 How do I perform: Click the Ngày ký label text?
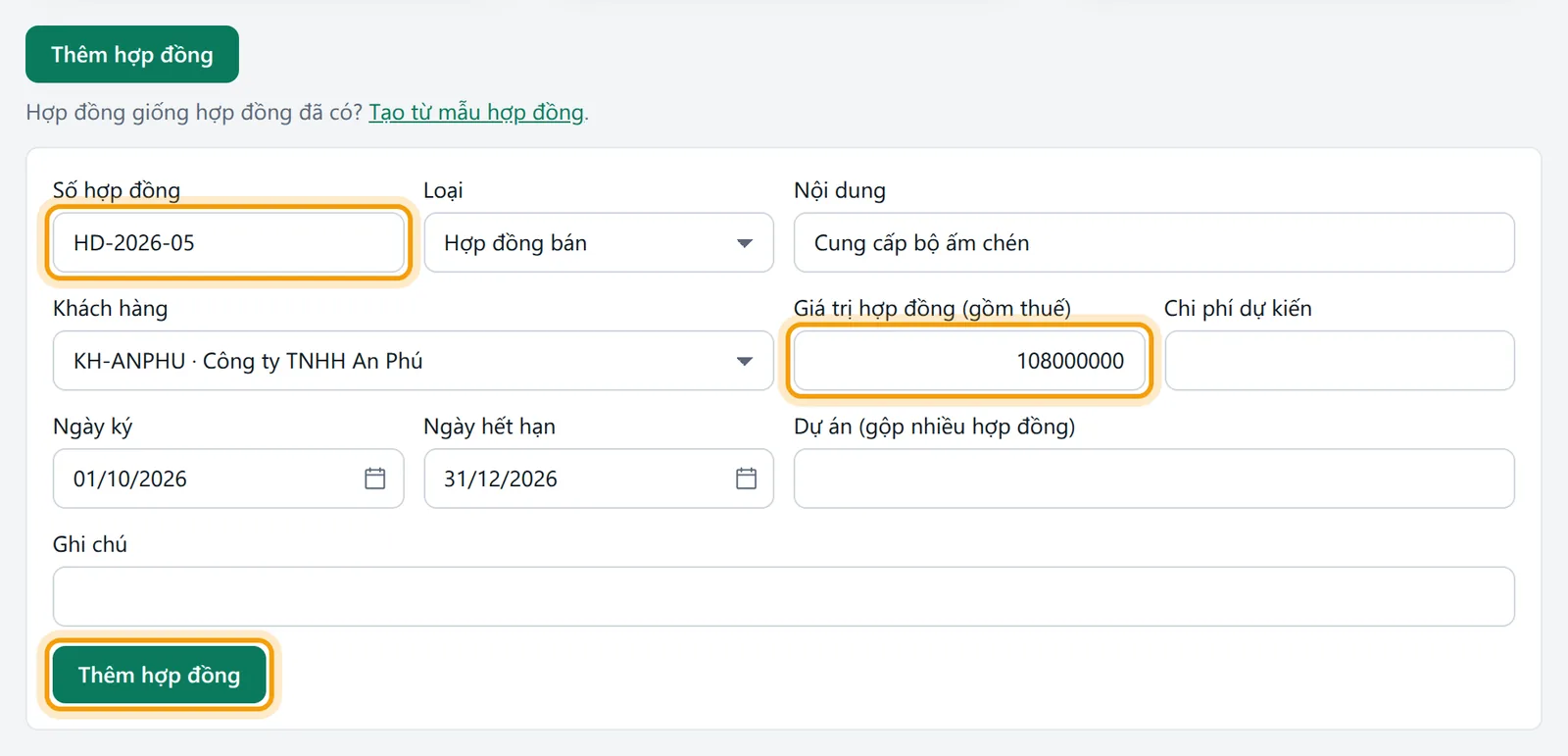(x=93, y=427)
